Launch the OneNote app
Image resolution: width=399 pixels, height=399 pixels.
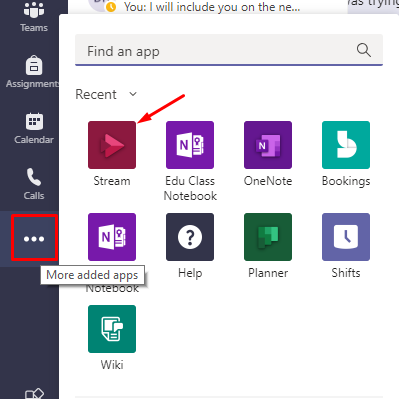click(x=268, y=145)
